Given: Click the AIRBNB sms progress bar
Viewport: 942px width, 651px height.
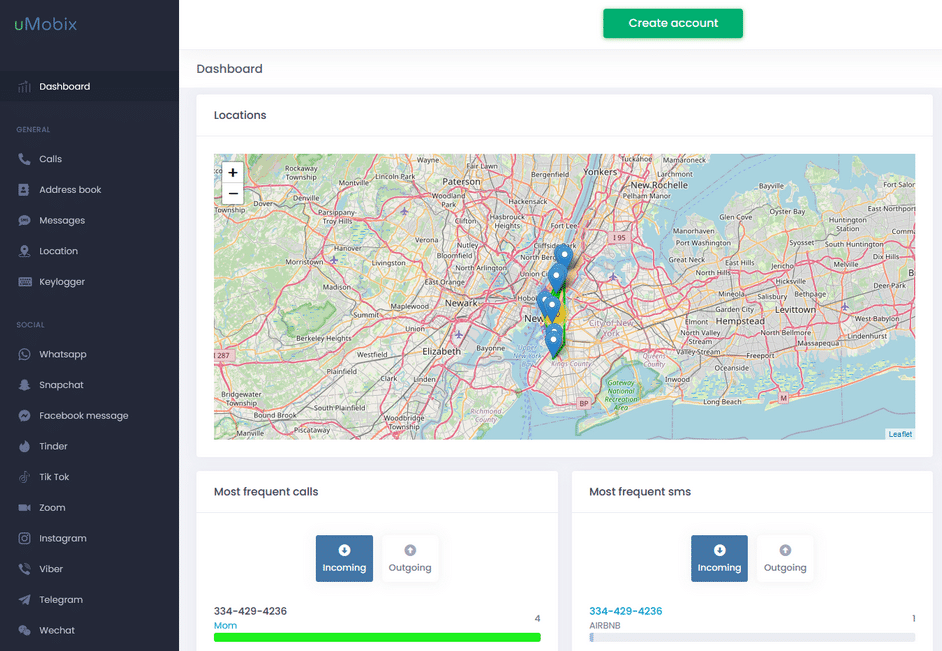Looking at the screenshot, I should pyautogui.click(x=752, y=637).
